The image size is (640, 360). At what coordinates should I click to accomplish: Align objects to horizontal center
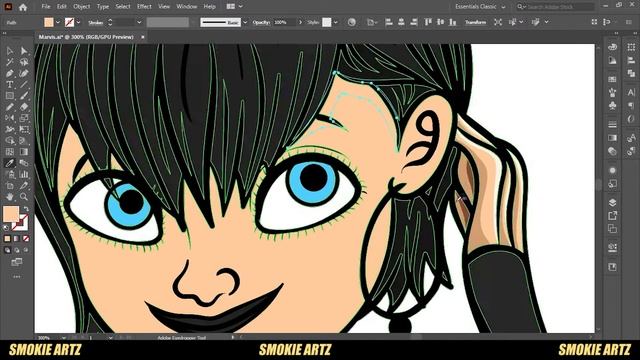[x=401, y=22]
